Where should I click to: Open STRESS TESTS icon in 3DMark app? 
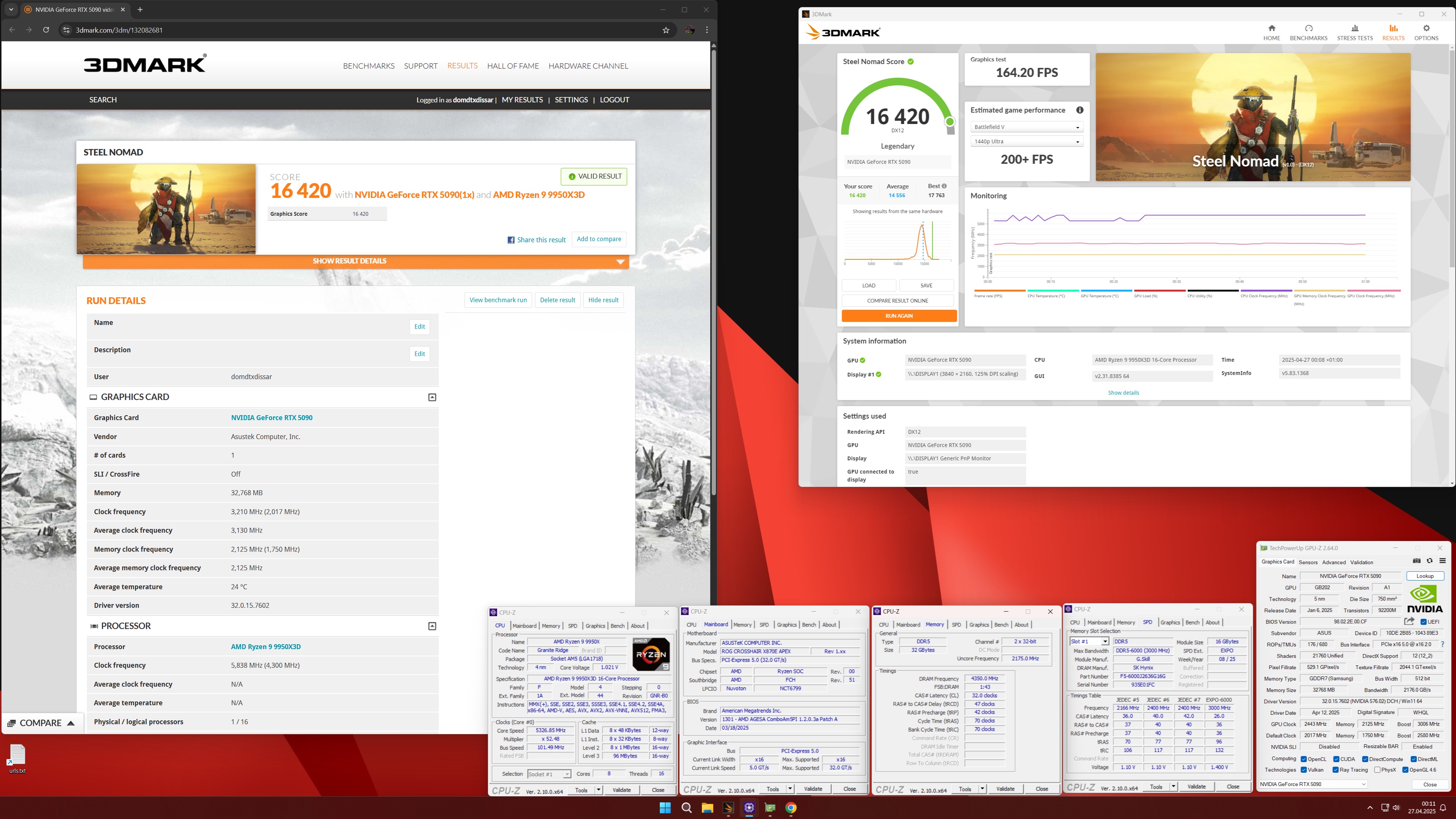pyautogui.click(x=1355, y=32)
